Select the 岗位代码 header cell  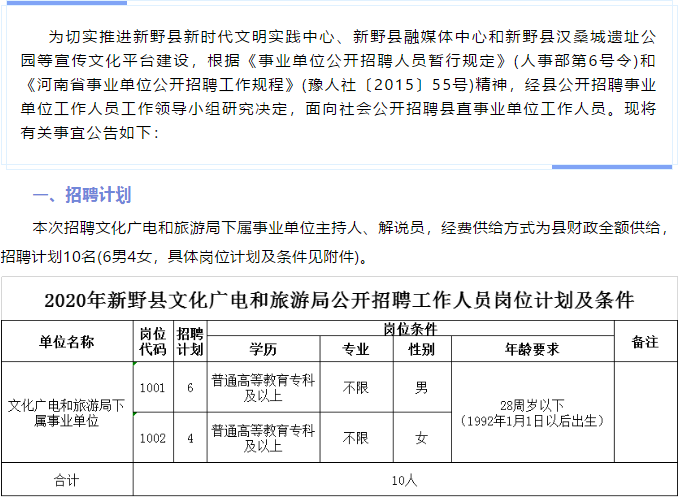(x=152, y=342)
